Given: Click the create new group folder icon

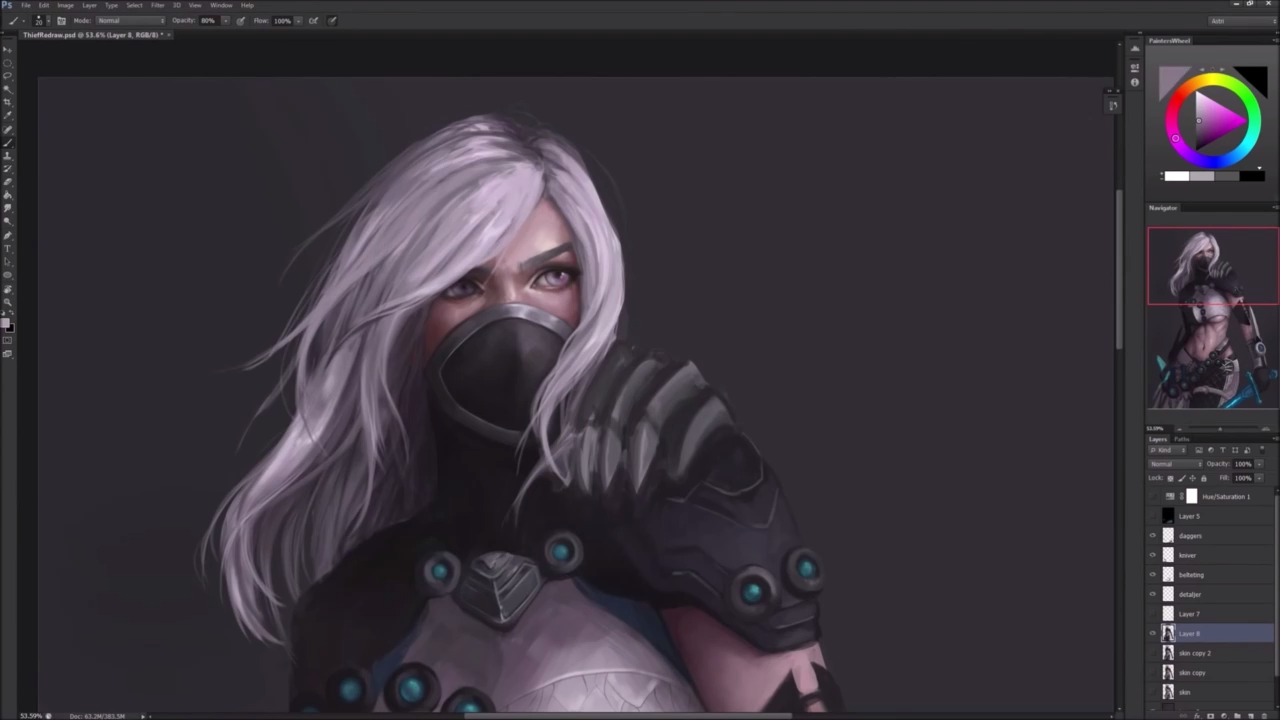Looking at the screenshot, I should (x=1237, y=715).
